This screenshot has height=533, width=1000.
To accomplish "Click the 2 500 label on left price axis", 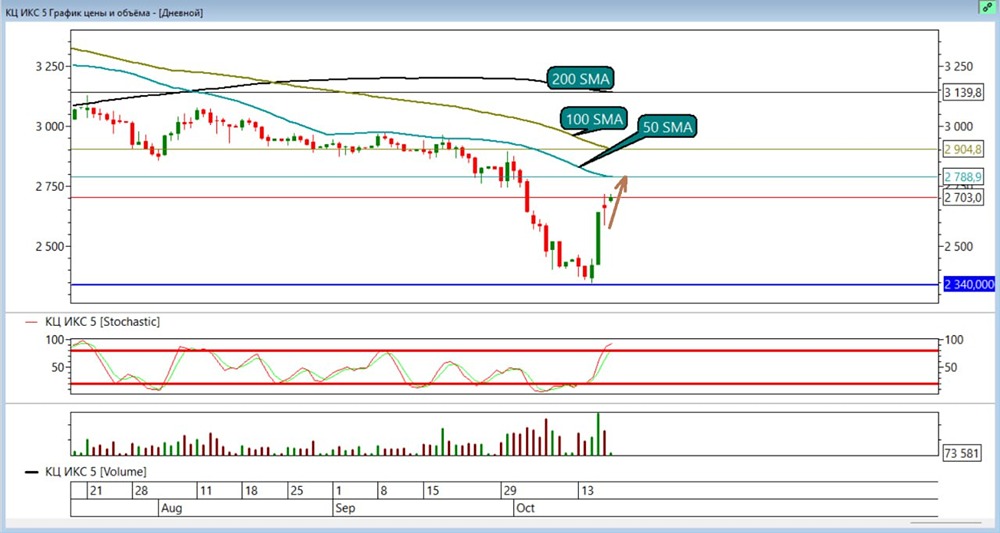I will click(x=49, y=247).
